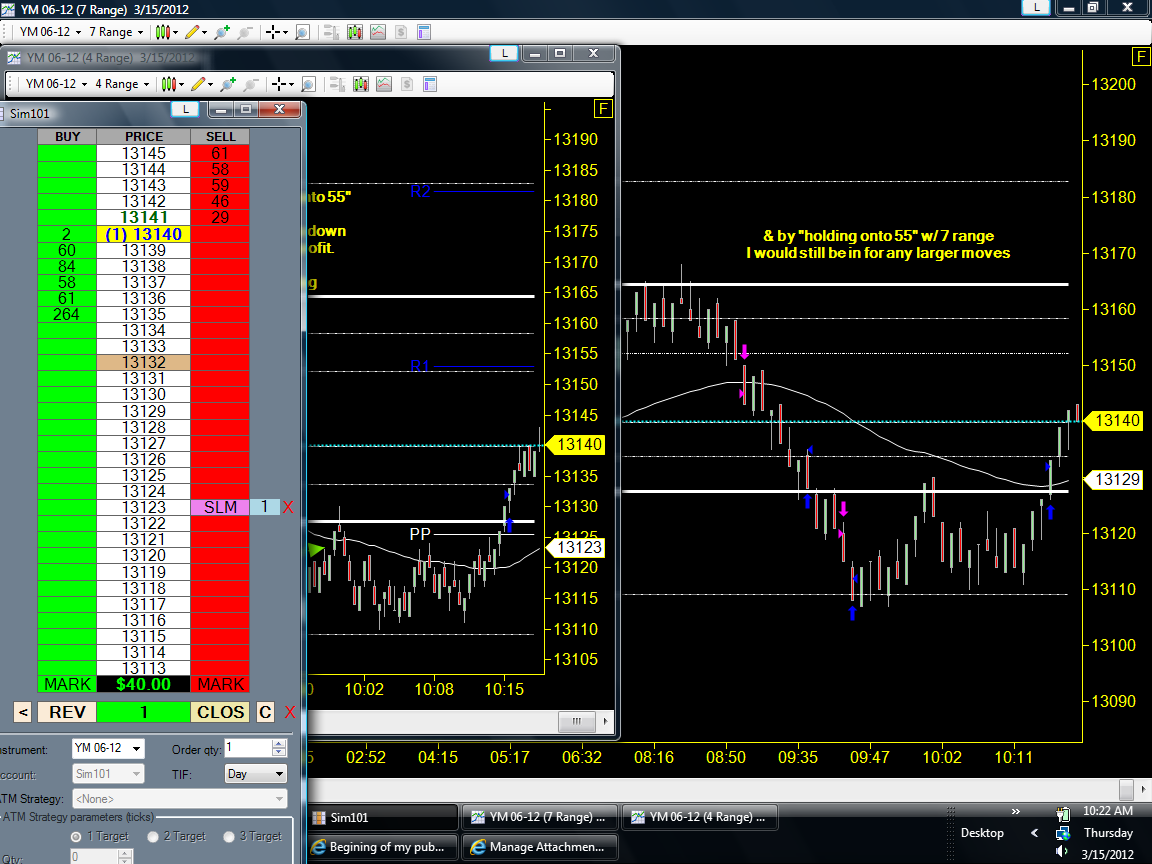Switch to YM 06-12 (4 Range) taskbar tab
1152x864 pixels.
click(x=699, y=817)
